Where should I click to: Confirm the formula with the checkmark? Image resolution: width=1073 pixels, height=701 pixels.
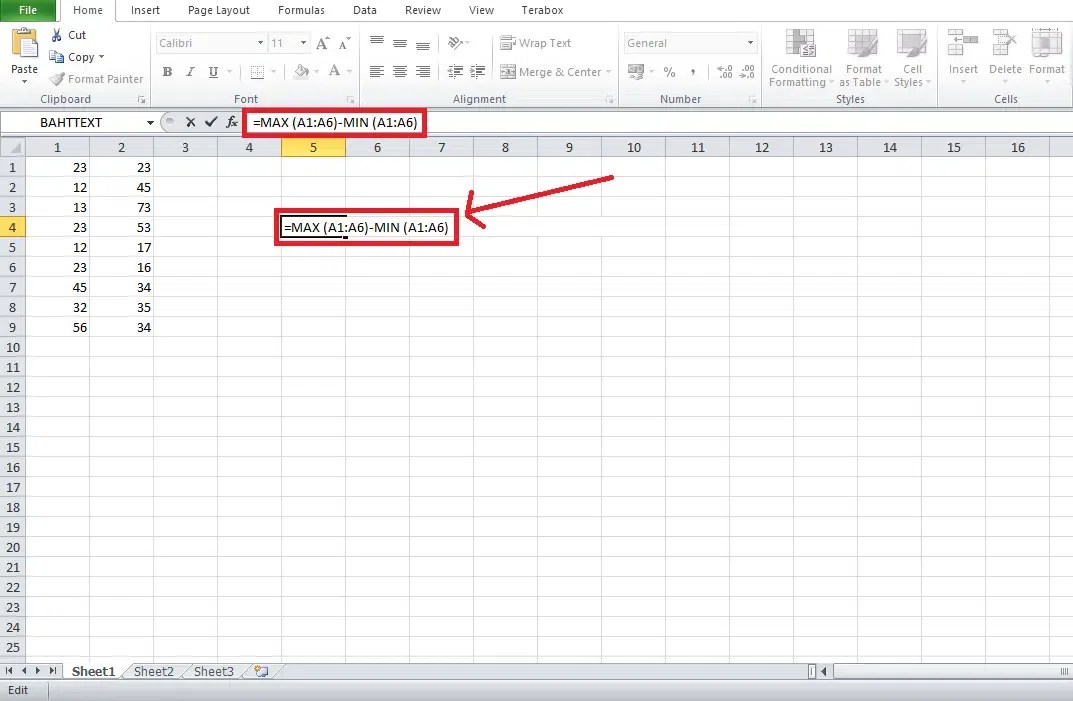211,122
